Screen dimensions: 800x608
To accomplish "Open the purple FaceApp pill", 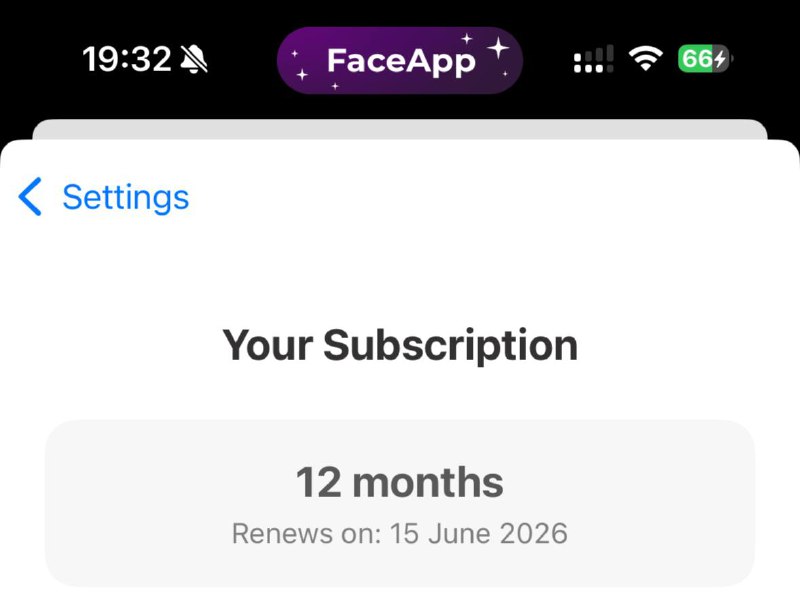I will [x=399, y=60].
